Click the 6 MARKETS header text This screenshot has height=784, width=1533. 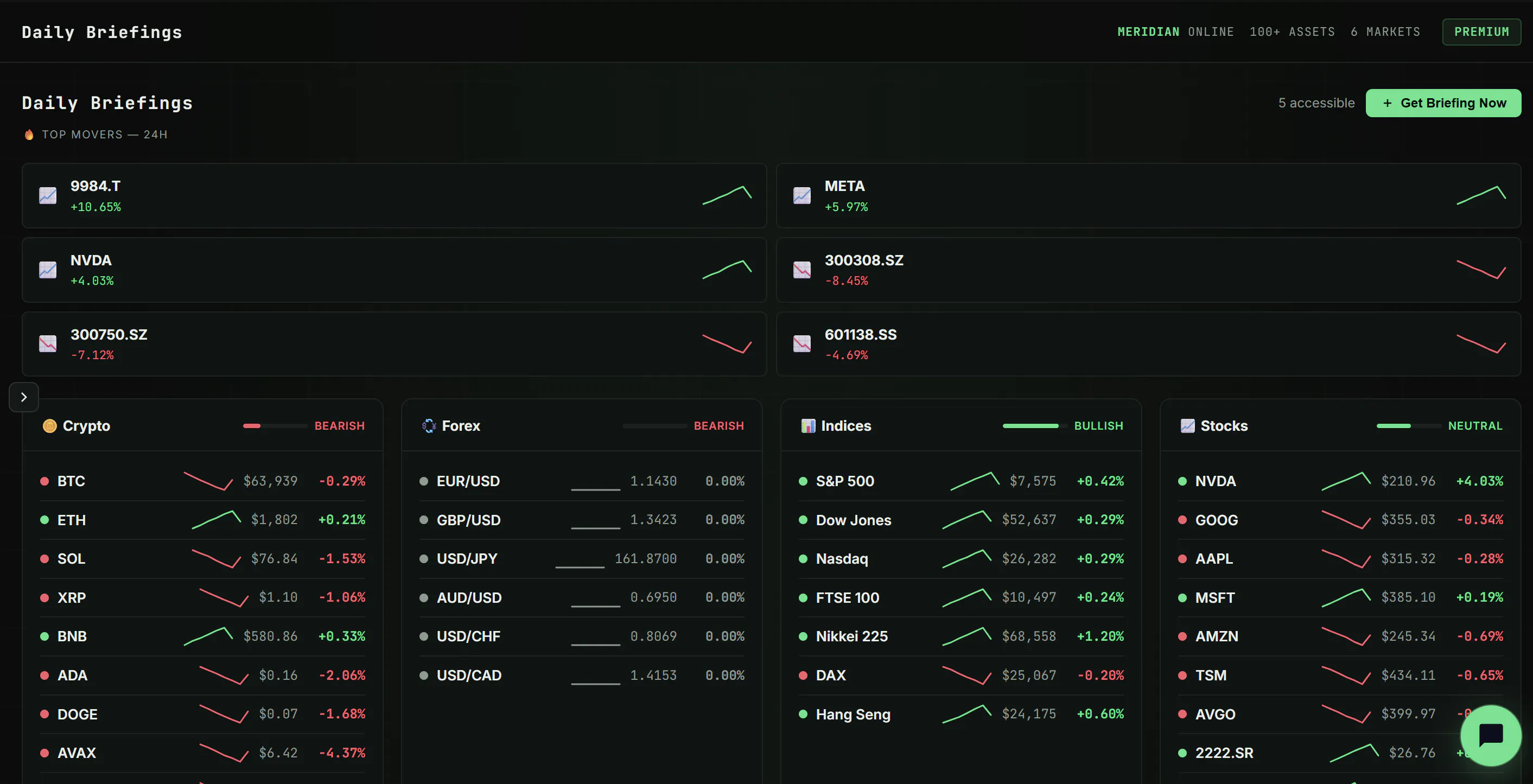[x=1385, y=31]
